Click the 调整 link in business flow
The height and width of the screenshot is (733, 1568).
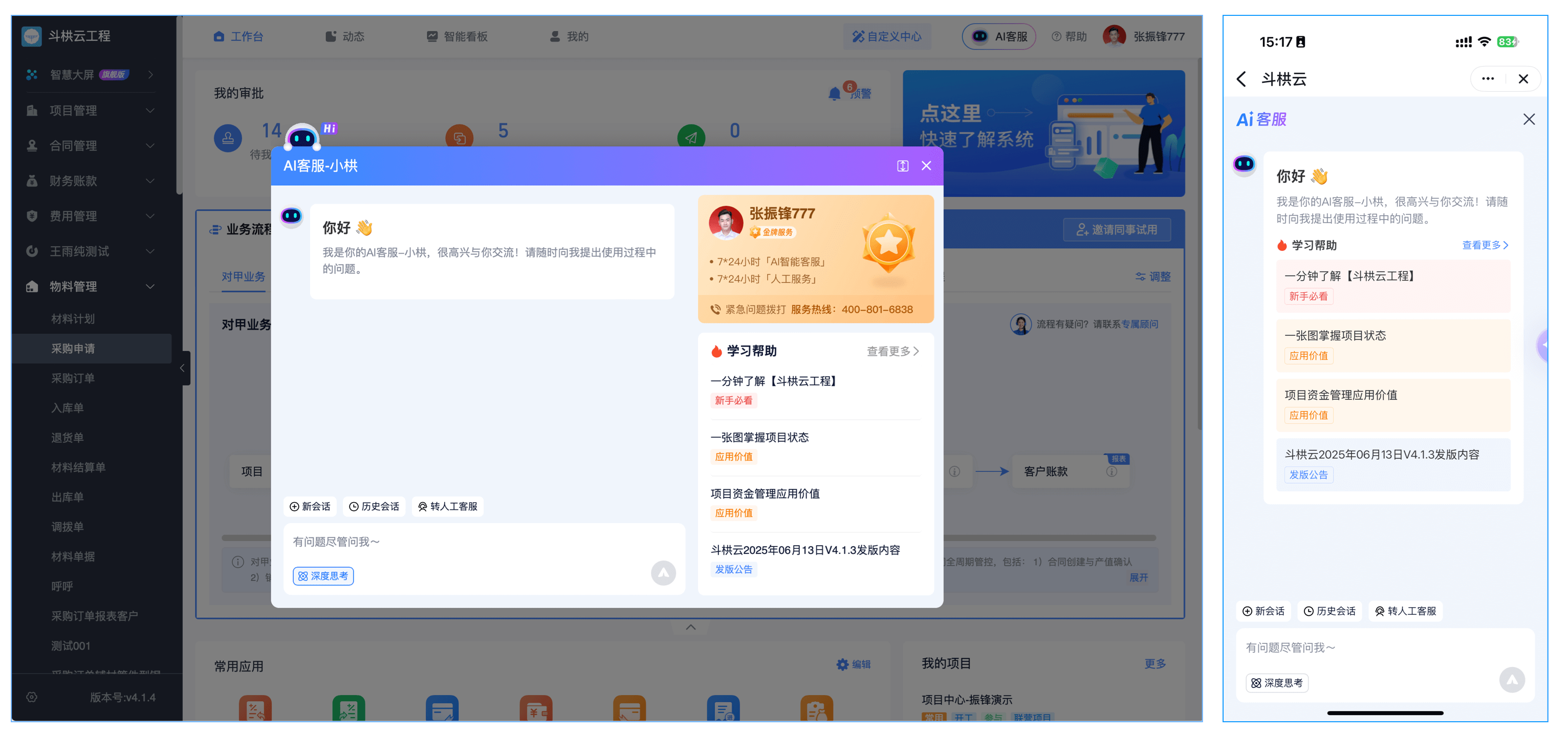click(x=1153, y=277)
